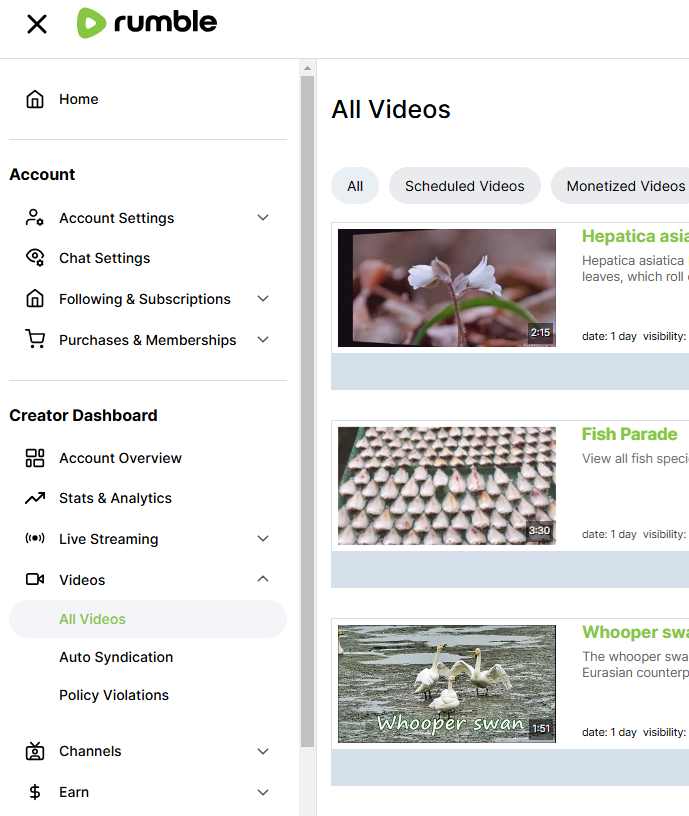Viewport: 689px width, 816px height.
Task: Expand the Earn chevron
Action: click(x=263, y=792)
